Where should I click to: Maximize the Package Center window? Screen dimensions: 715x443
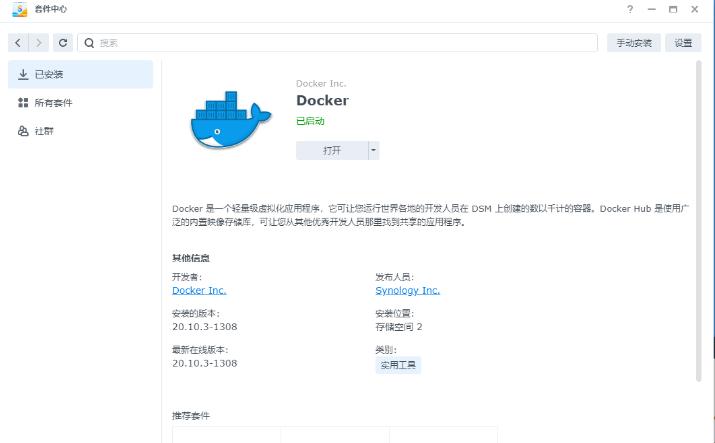673,9
